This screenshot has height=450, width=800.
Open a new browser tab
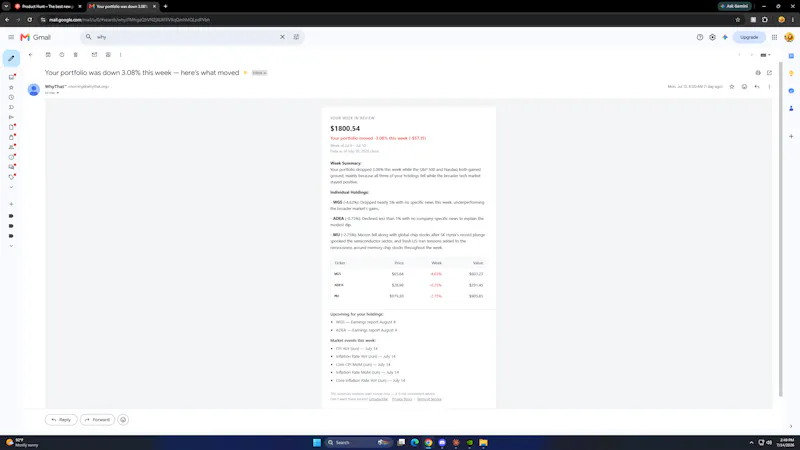tap(165, 6)
